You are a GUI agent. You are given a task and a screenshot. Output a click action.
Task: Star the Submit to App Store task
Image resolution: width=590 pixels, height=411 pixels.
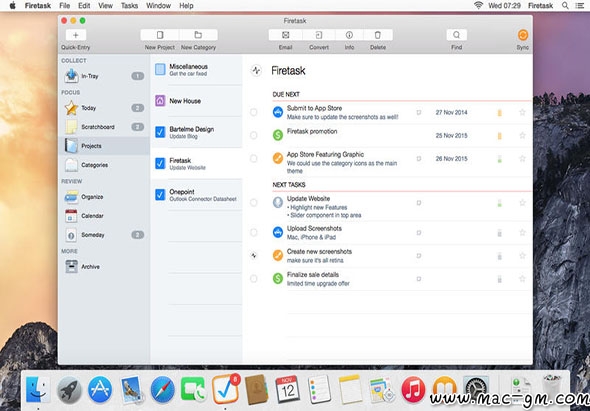522,112
